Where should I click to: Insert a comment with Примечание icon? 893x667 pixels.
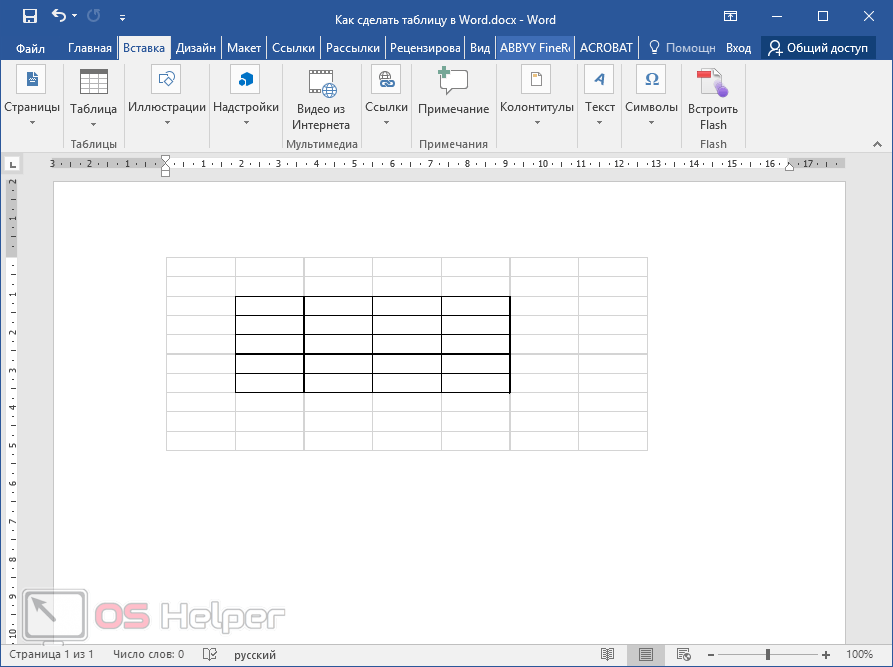[x=453, y=82]
